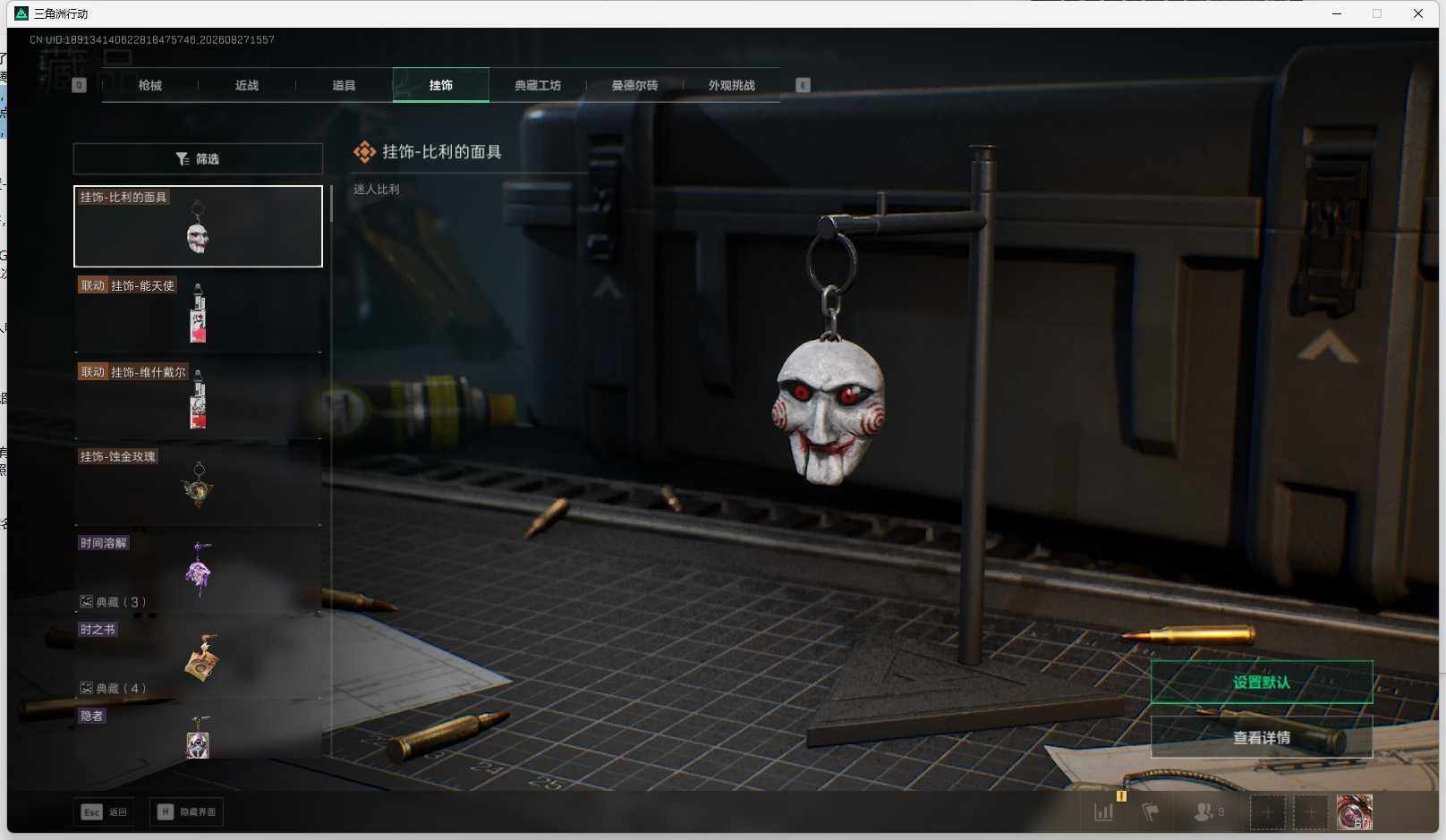Click the Q previous-tab key icon
Viewport: 1446px width, 840px height.
coord(79,85)
